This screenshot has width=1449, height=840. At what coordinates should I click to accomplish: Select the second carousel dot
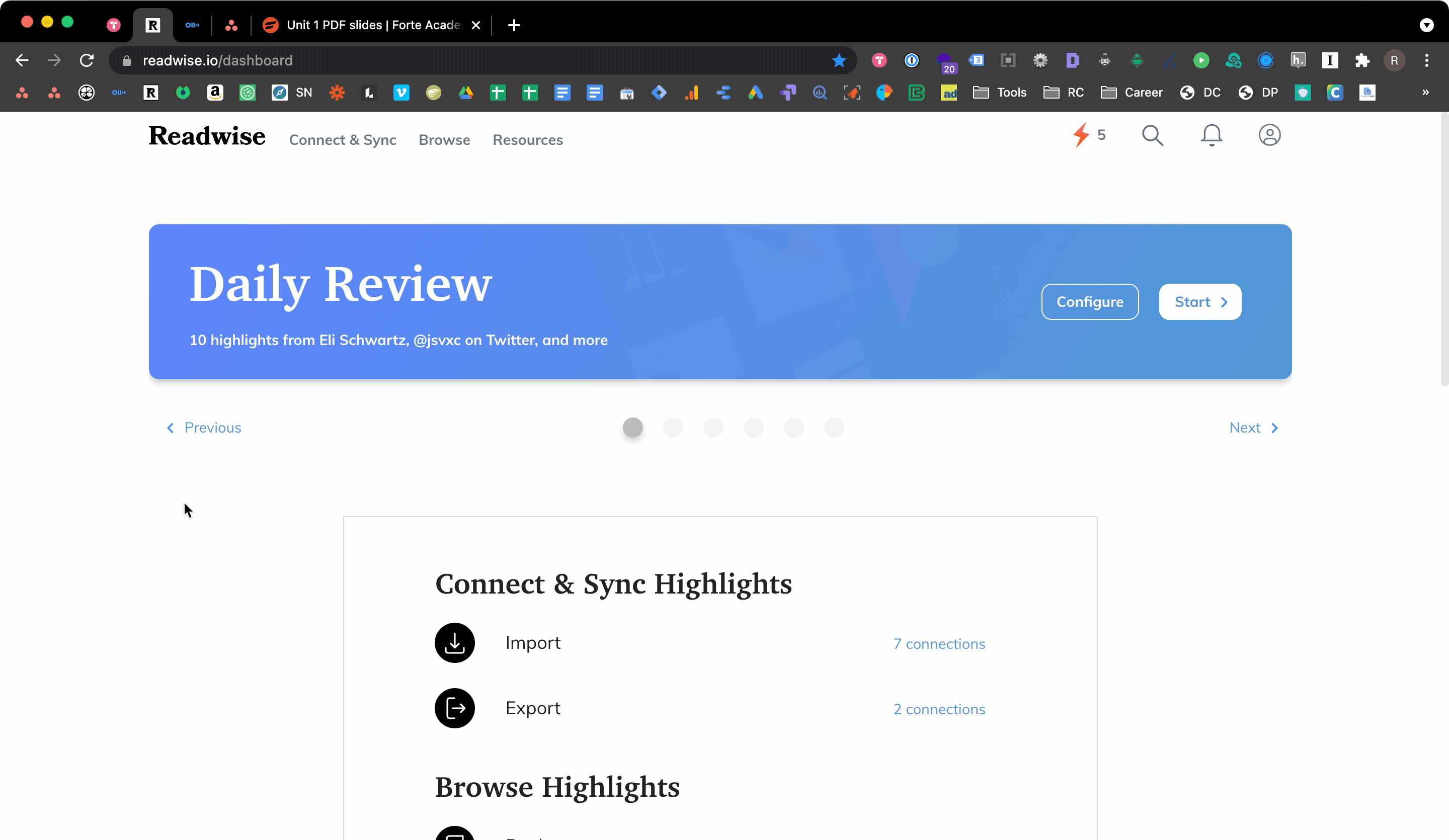(673, 427)
